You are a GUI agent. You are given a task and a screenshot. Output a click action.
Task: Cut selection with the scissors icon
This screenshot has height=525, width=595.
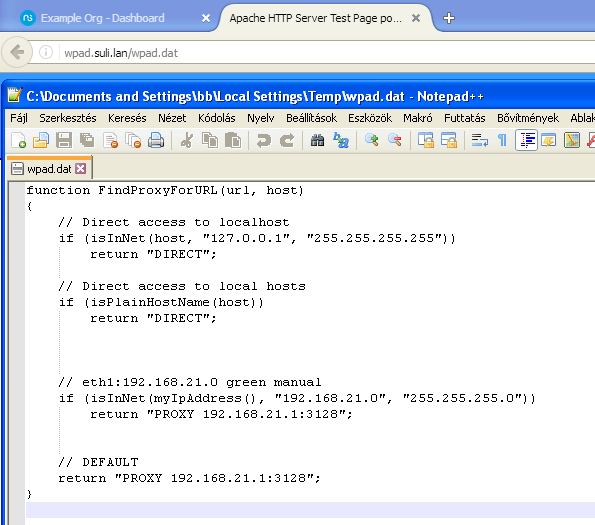pos(187,140)
